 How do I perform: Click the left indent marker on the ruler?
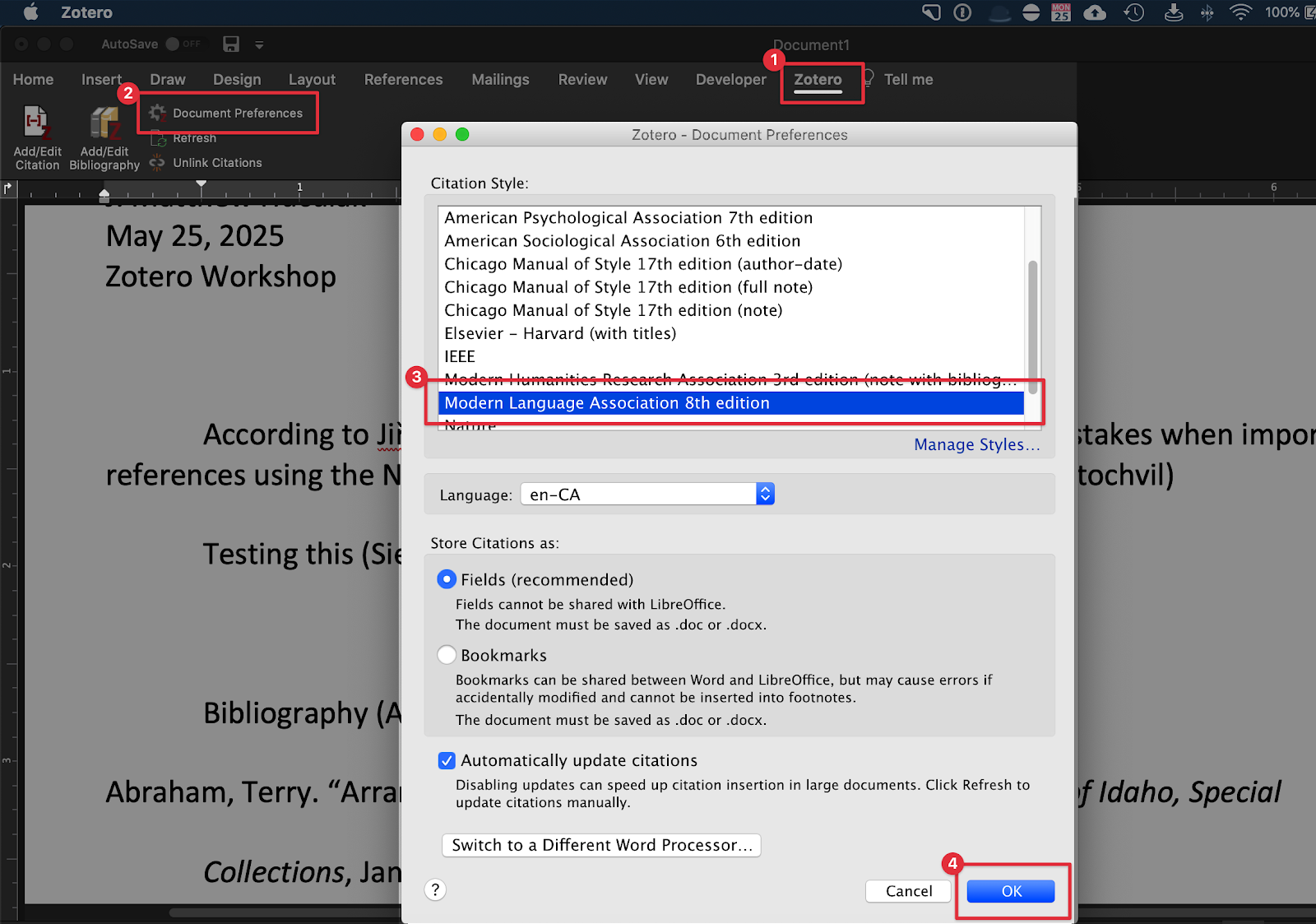tap(104, 196)
